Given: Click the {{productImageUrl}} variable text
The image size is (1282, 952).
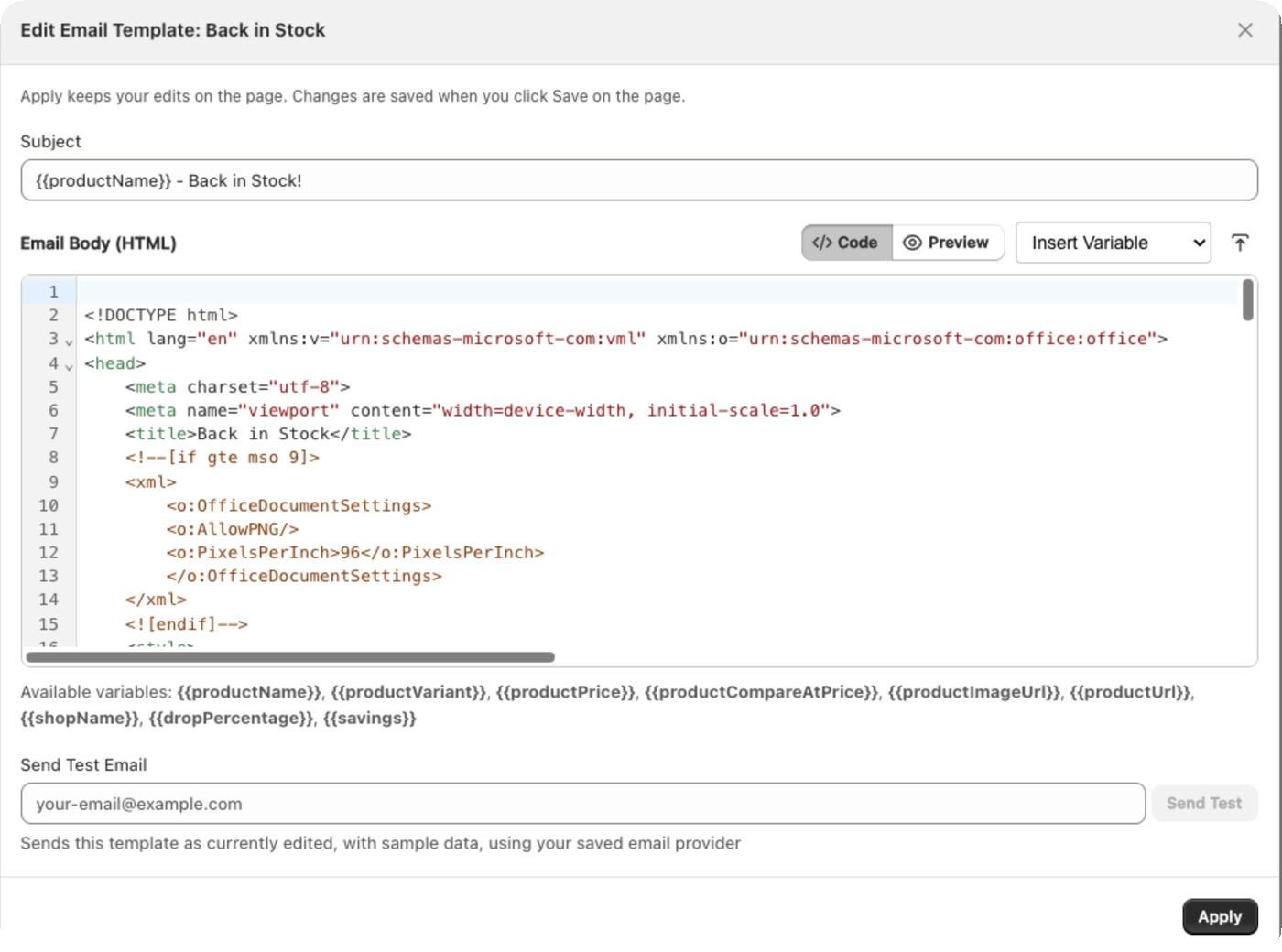Looking at the screenshot, I should point(974,692).
